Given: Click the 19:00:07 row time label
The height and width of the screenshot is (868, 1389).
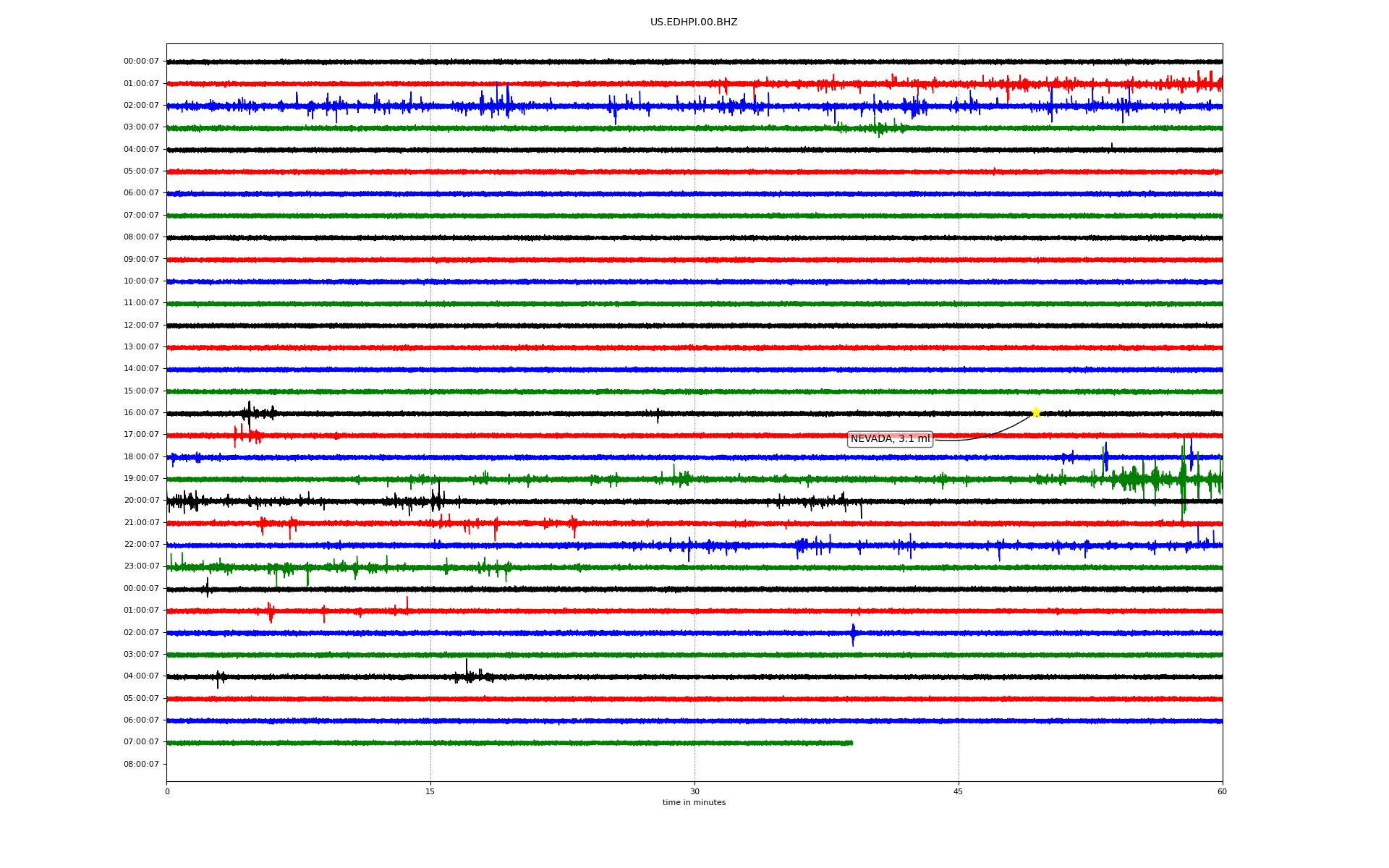Looking at the screenshot, I should (x=141, y=479).
